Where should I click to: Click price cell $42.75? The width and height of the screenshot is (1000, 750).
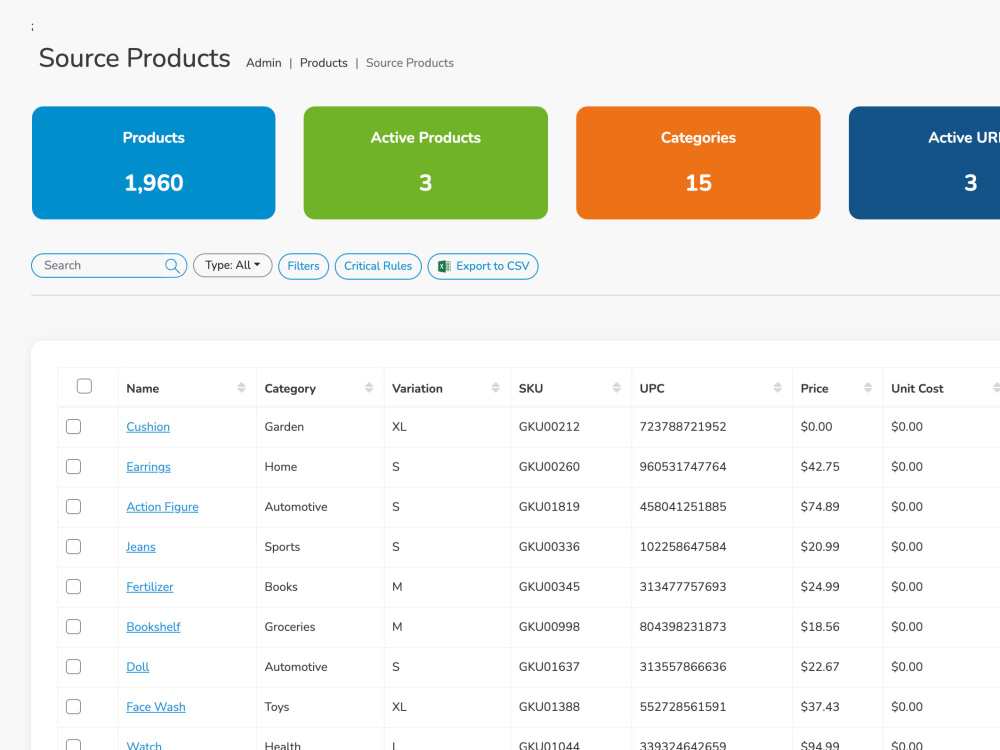pos(820,467)
